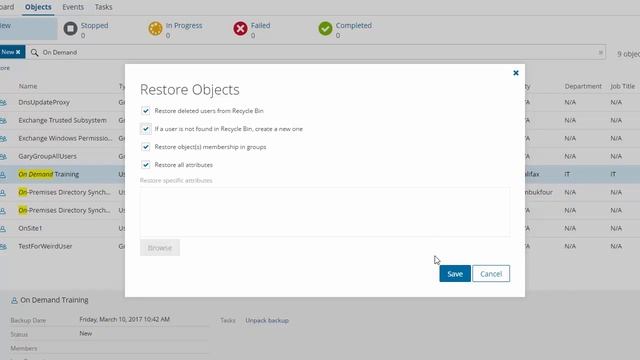The width and height of the screenshot is (640, 360).
Task: Select the TestForWeirdUser row
Action: click(x=320, y=246)
